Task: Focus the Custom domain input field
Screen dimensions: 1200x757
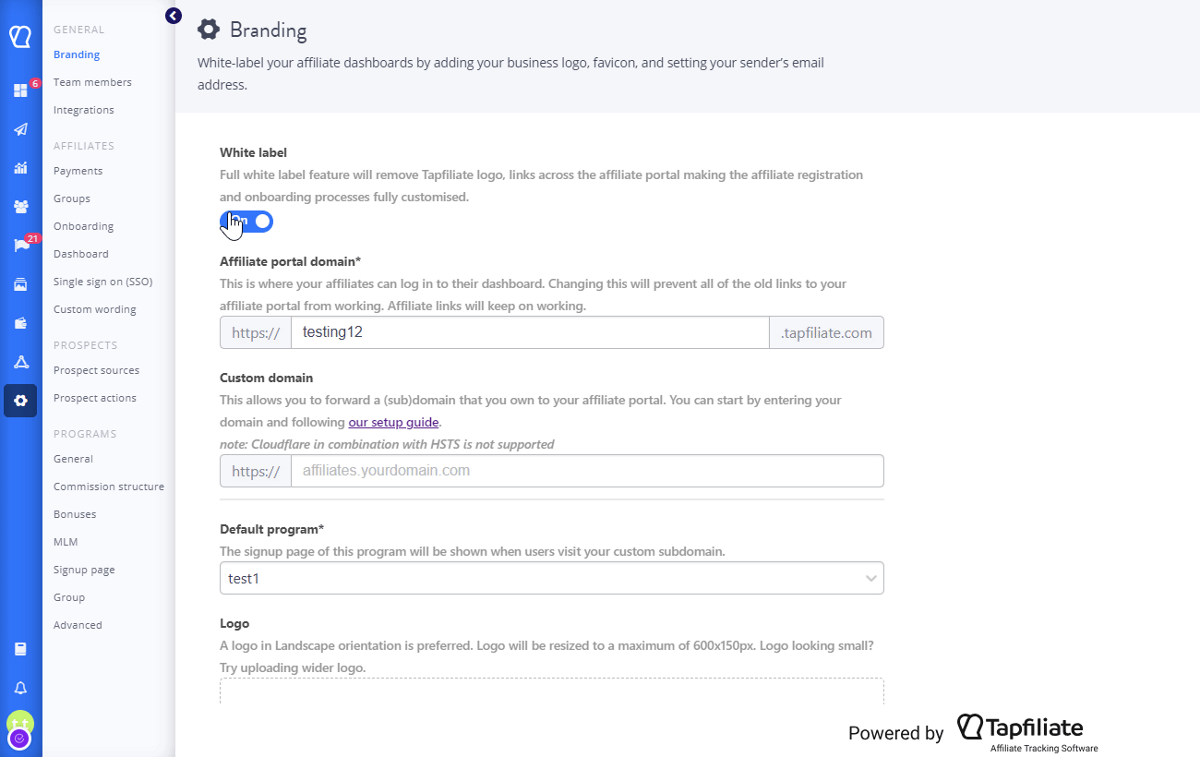Action: click(586, 471)
